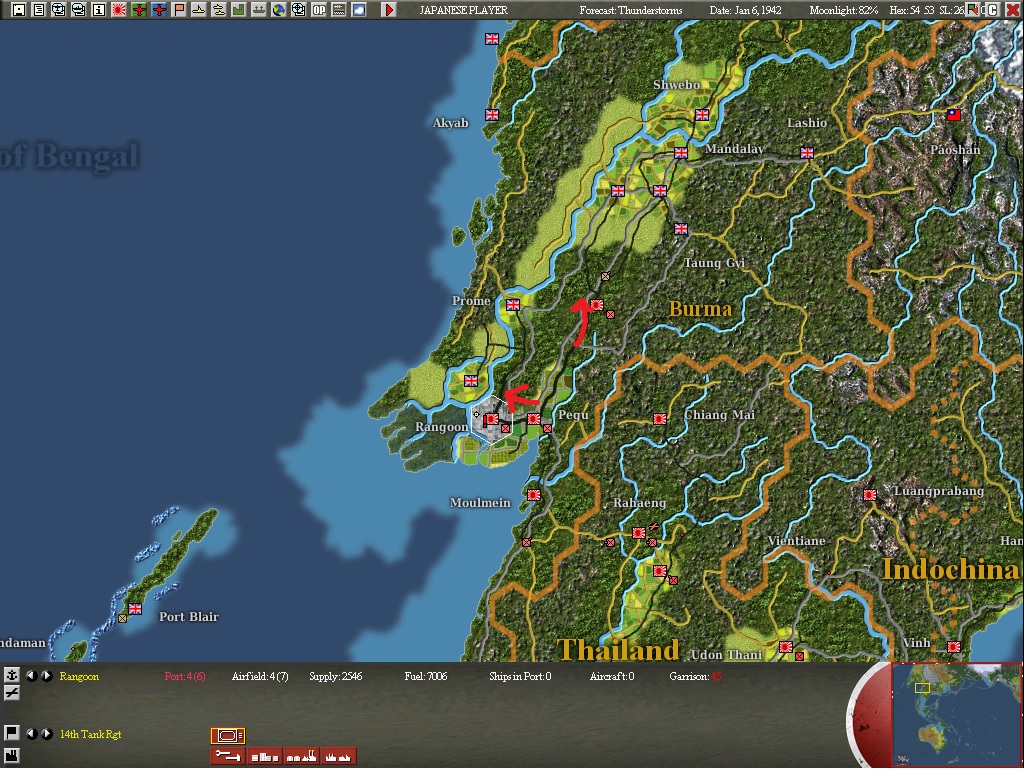
Task: Click the information 'i' toolbar icon
Action: point(98,10)
